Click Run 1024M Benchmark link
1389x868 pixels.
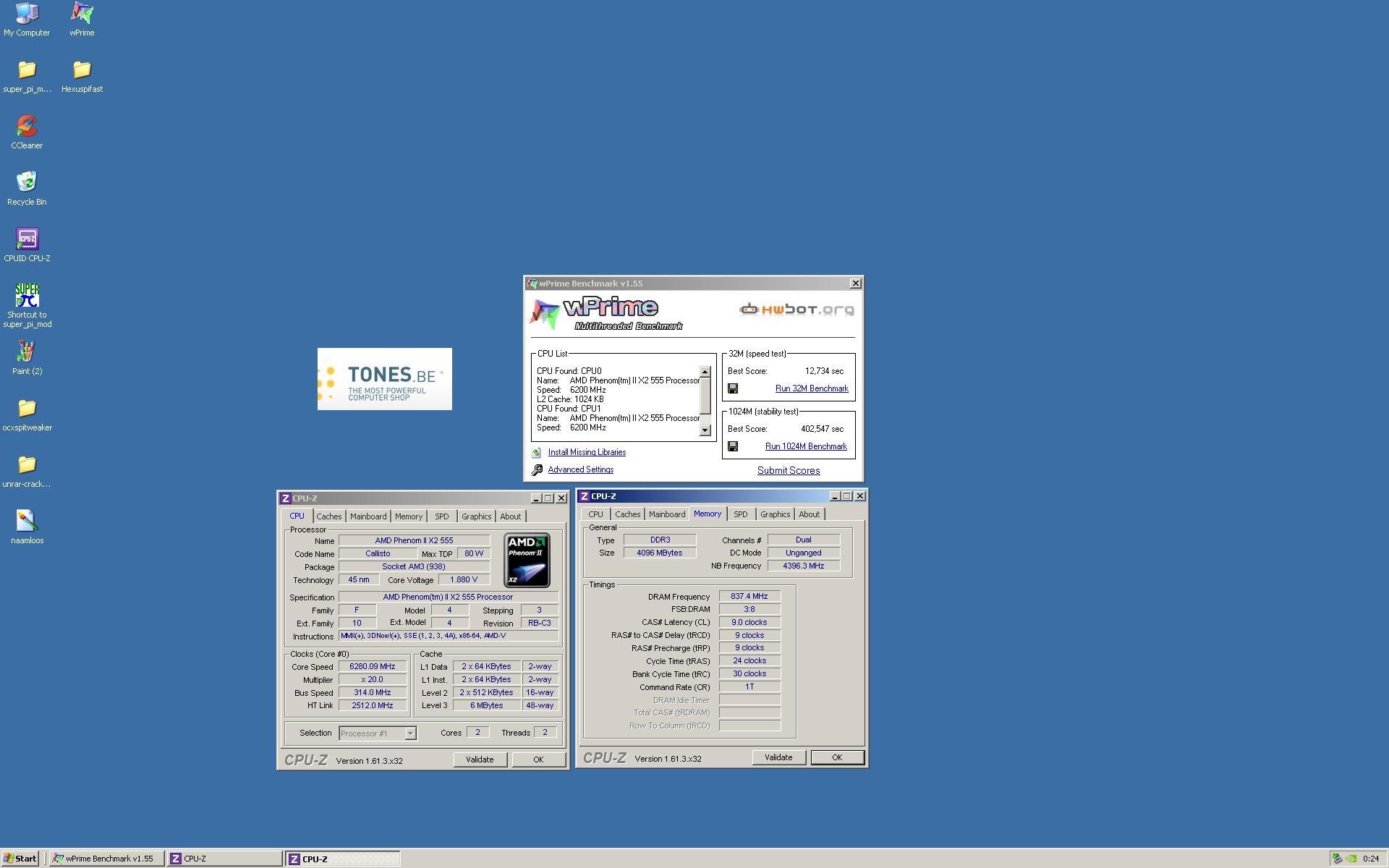806,446
